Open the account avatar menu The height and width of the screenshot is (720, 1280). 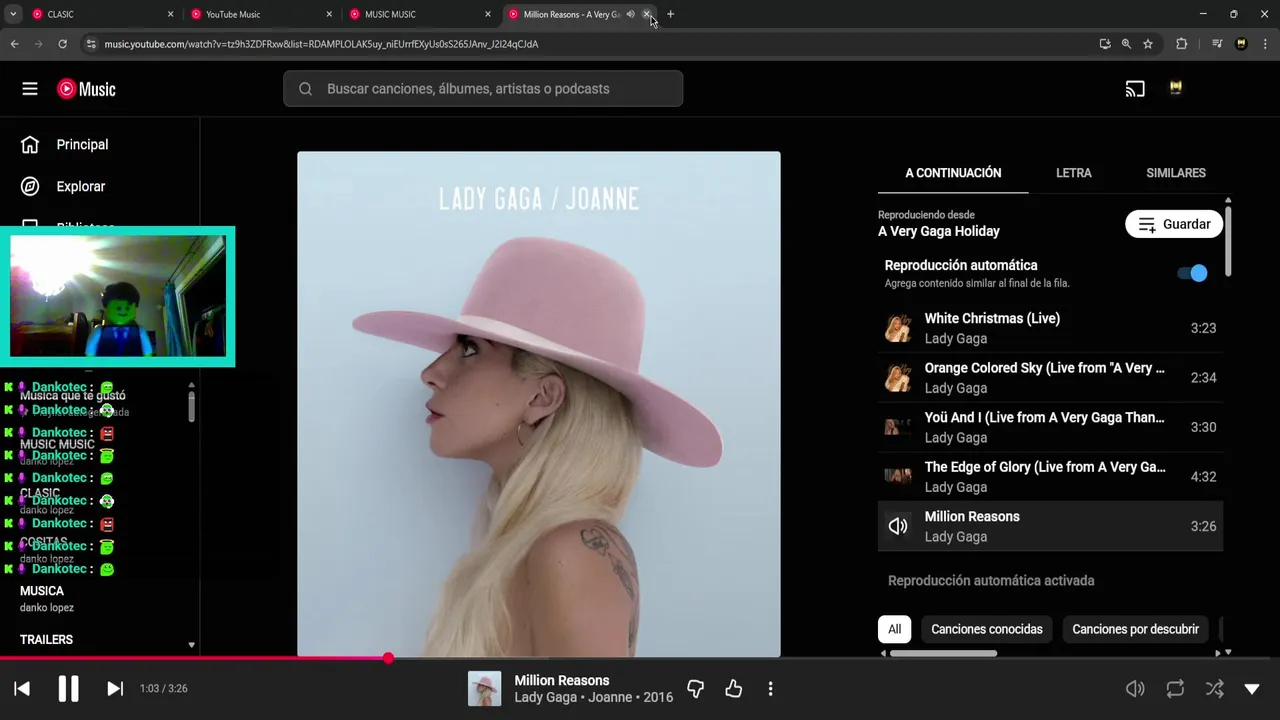[x=1176, y=88]
